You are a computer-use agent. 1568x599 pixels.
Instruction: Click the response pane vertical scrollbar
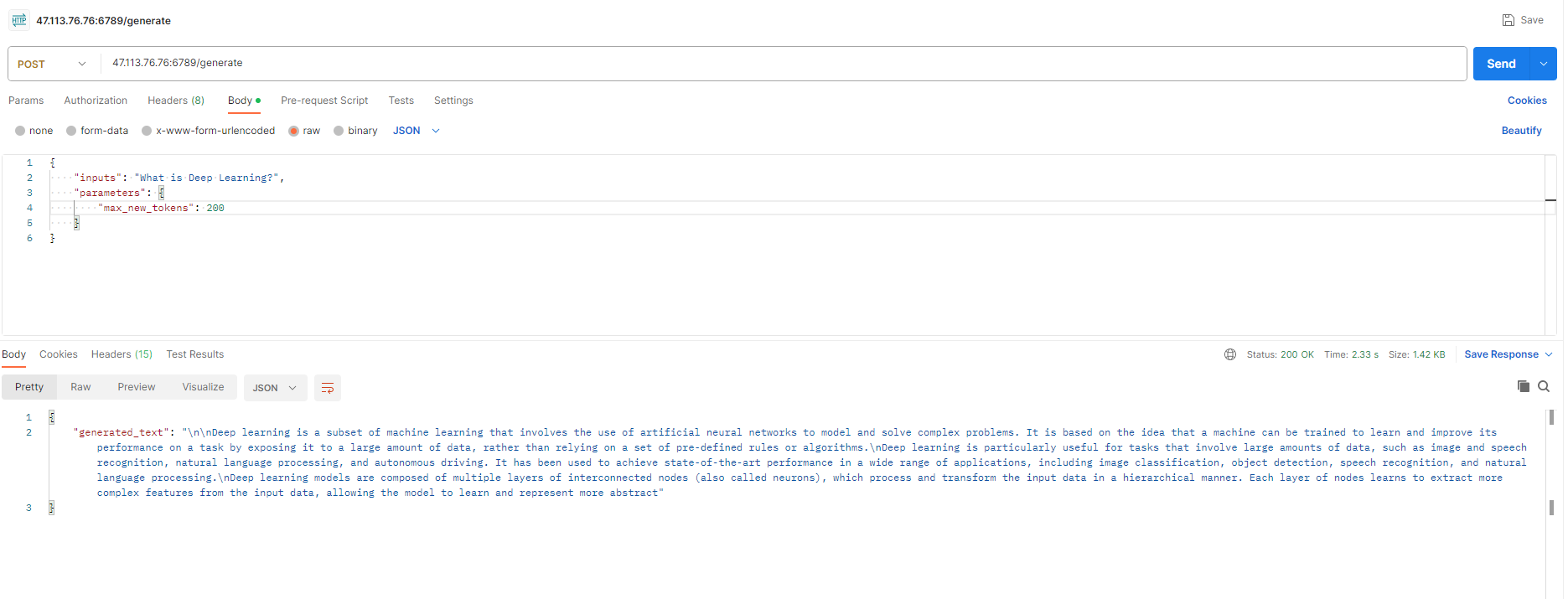tap(1551, 461)
